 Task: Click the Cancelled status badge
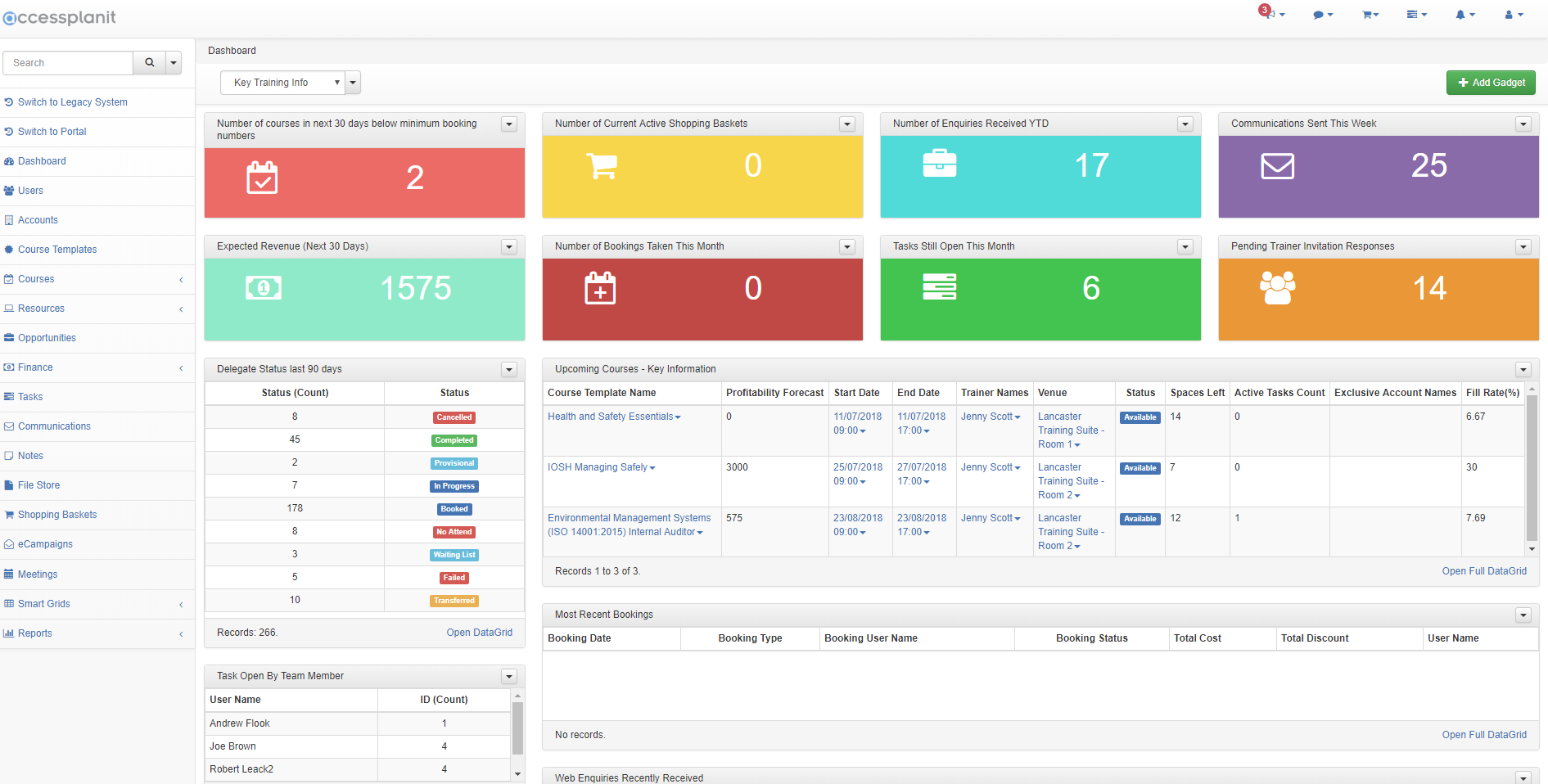click(454, 417)
